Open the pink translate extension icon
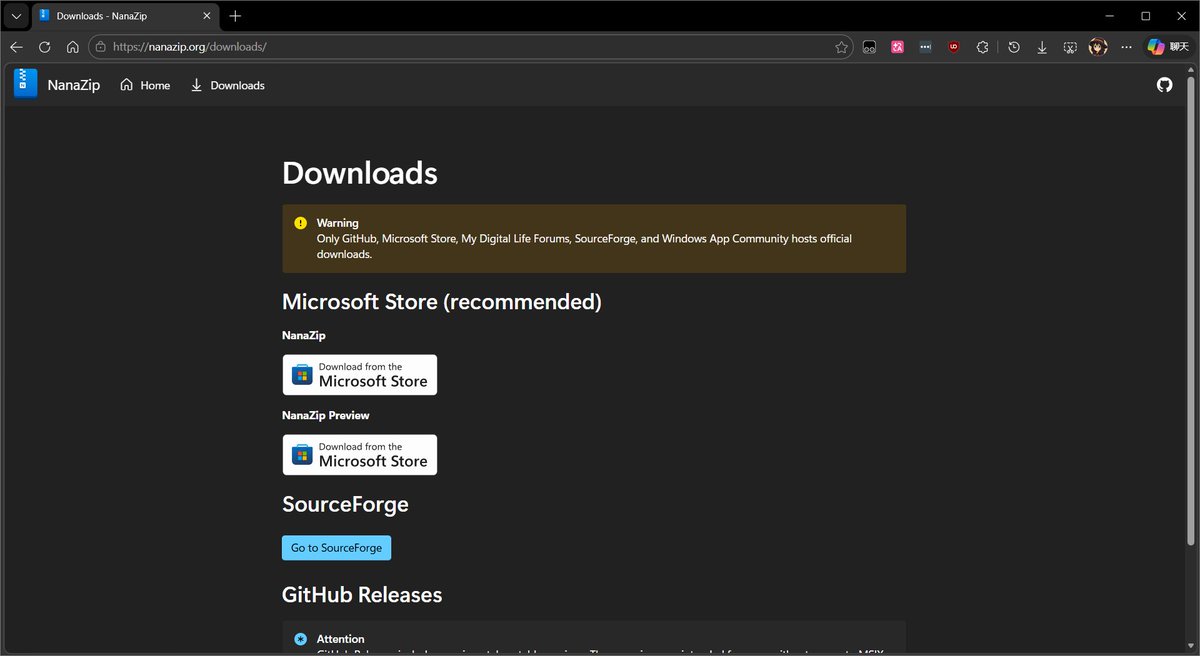The width and height of the screenshot is (1200, 656). pyautogui.click(x=898, y=47)
